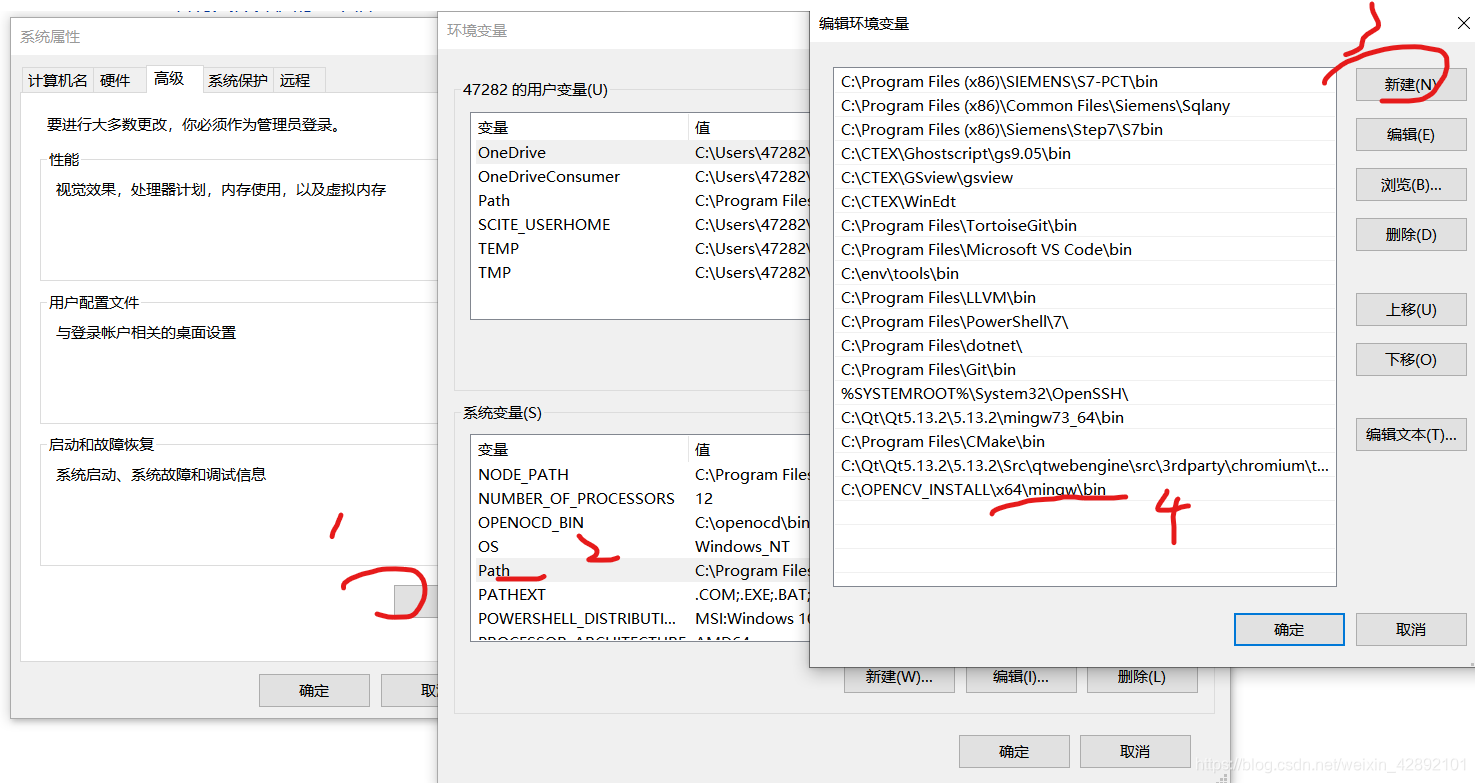Click the 上移(U) move-up button
The width and height of the screenshot is (1475, 783).
coord(1410,309)
